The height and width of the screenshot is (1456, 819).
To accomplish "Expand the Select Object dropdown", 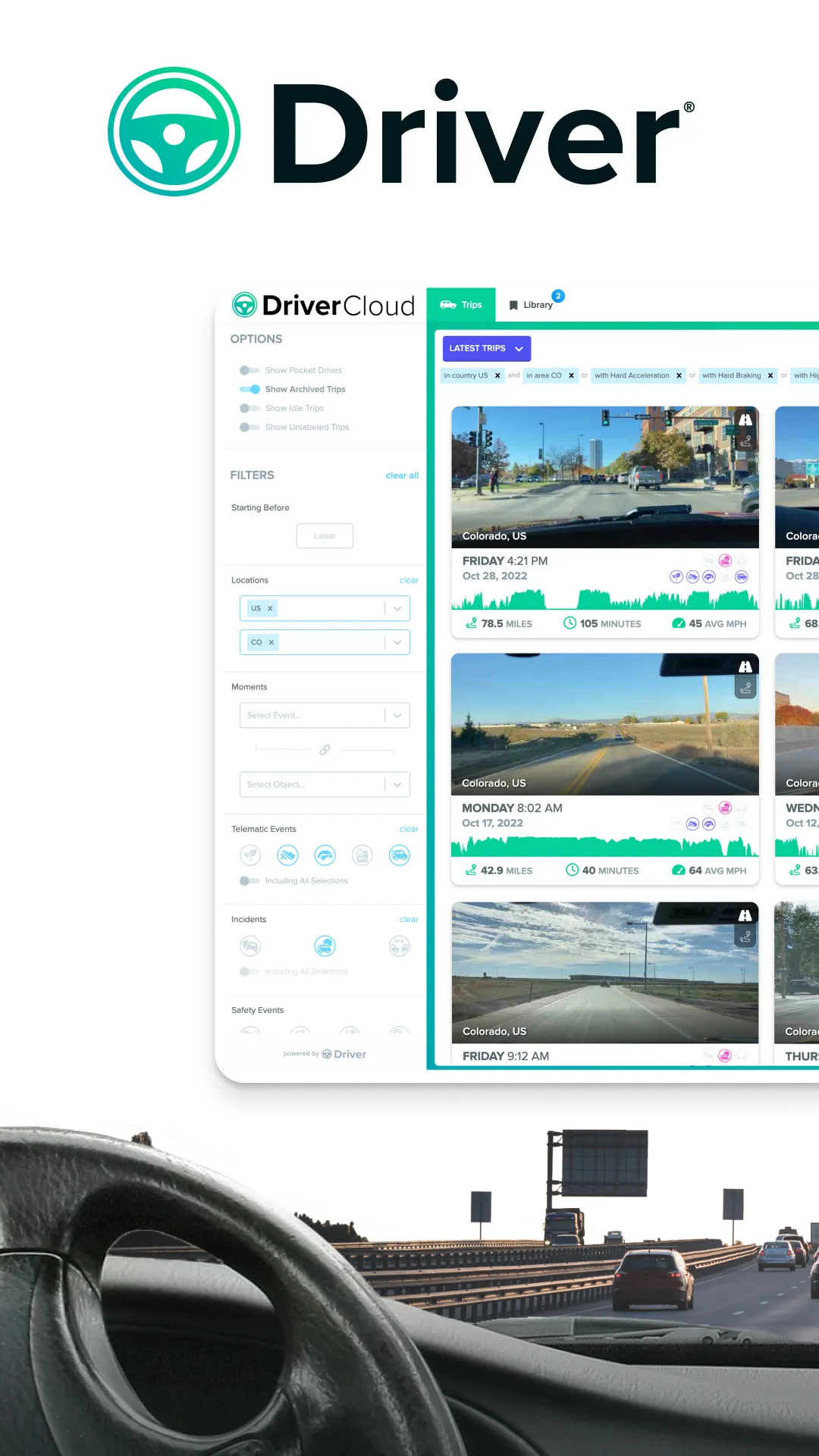I will 325,784.
